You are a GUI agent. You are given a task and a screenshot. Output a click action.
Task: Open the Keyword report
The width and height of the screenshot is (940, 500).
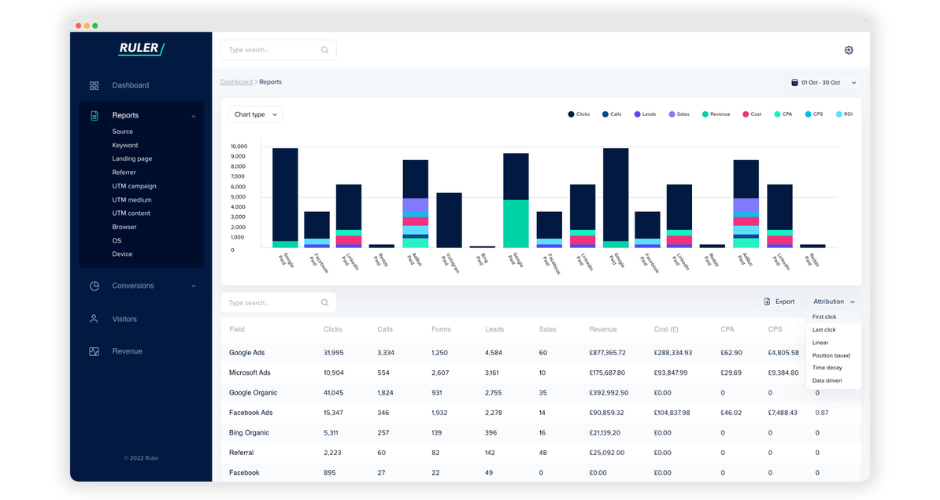125,145
